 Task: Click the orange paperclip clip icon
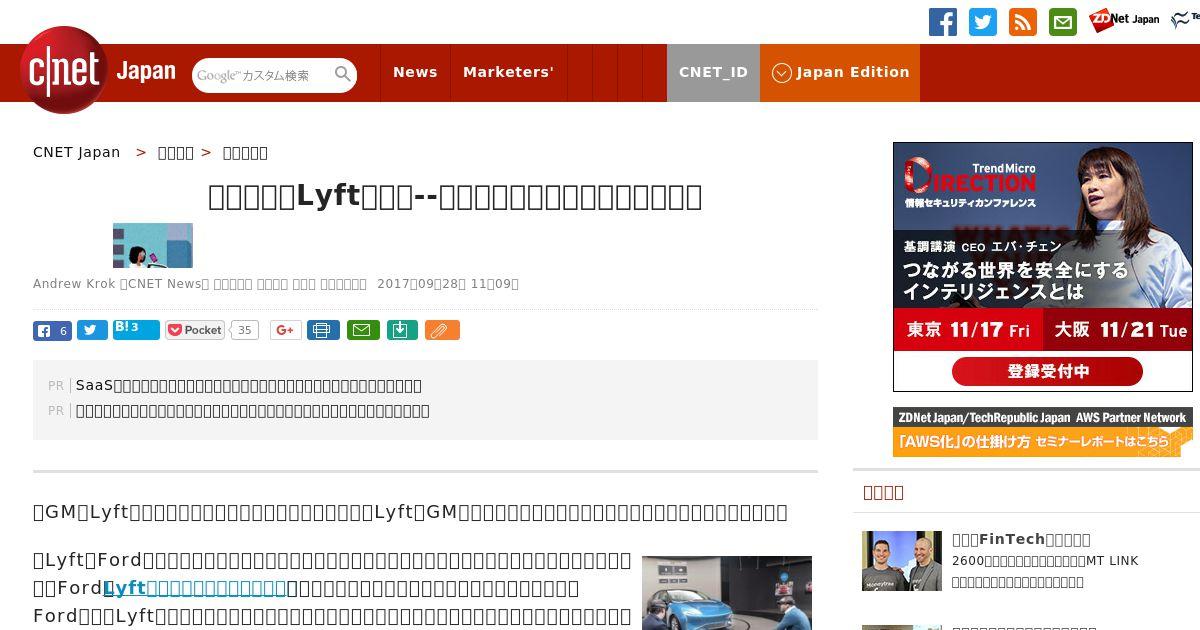(442, 330)
